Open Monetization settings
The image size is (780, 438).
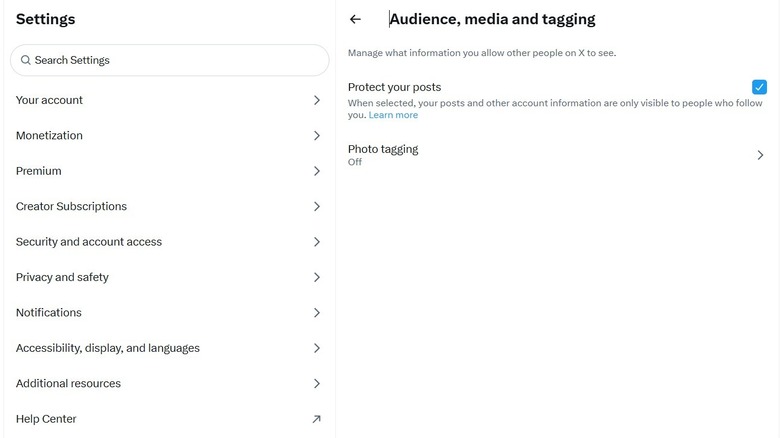coord(50,135)
